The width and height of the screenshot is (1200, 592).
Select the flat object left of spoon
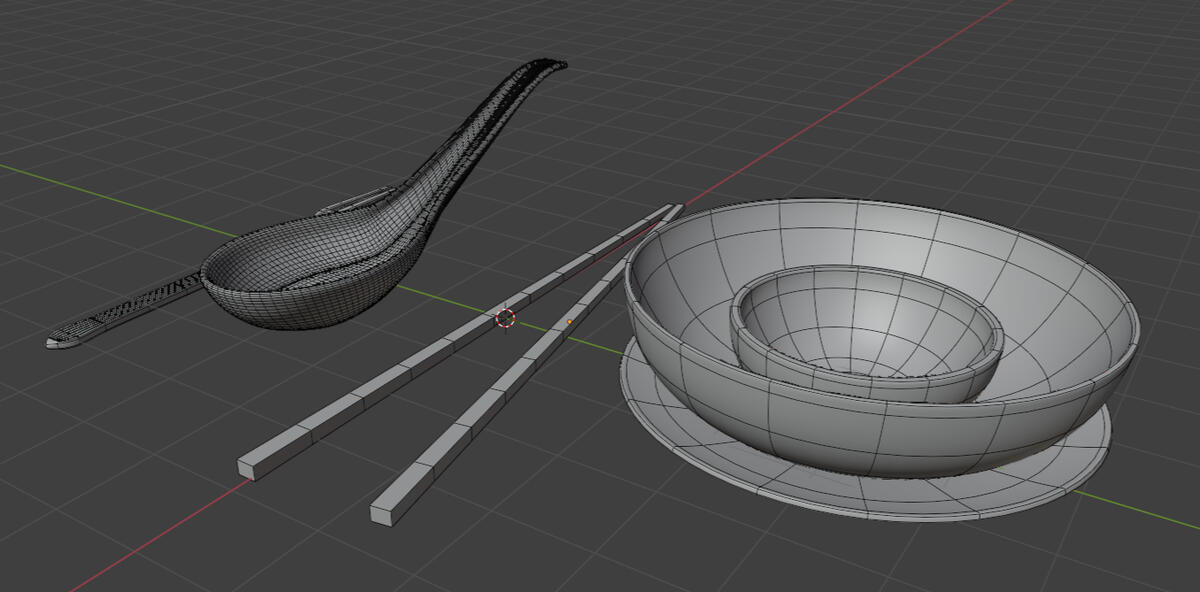coord(110,315)
